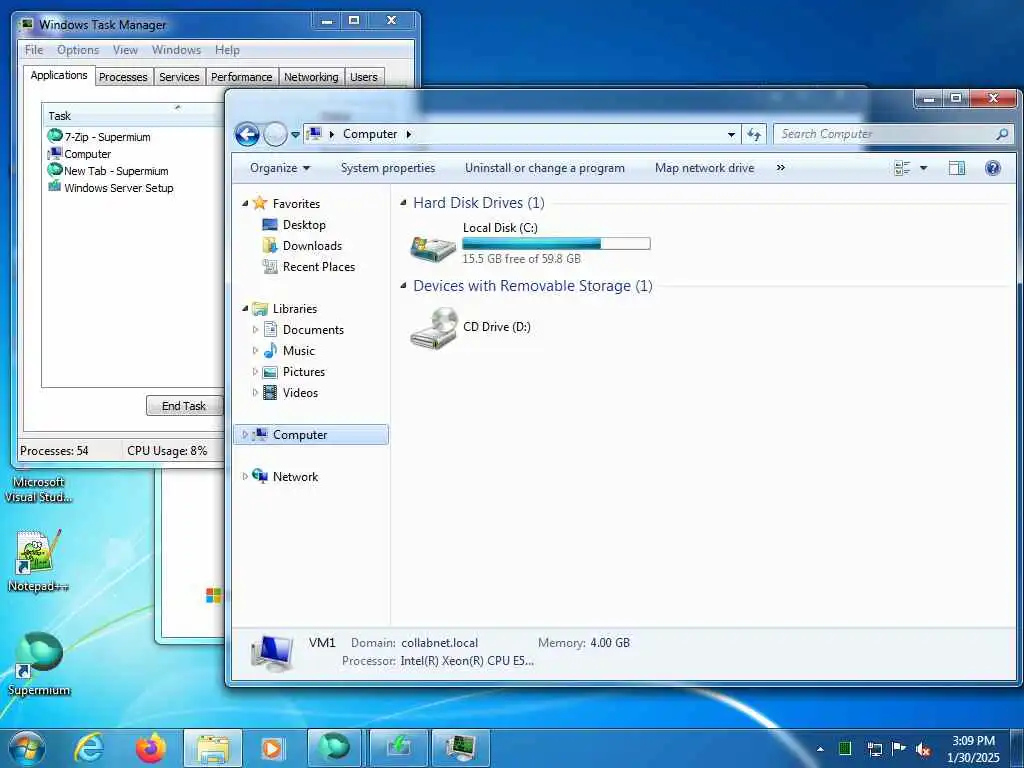Viewport: 1024px width, 768px height.
Task: Open Task Manager Windows menu
Action: pyautogui.click(x=176, y=50)
